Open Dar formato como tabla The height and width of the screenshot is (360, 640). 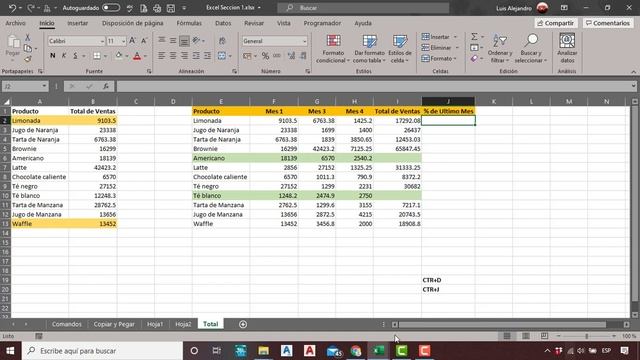pos(369,49)
